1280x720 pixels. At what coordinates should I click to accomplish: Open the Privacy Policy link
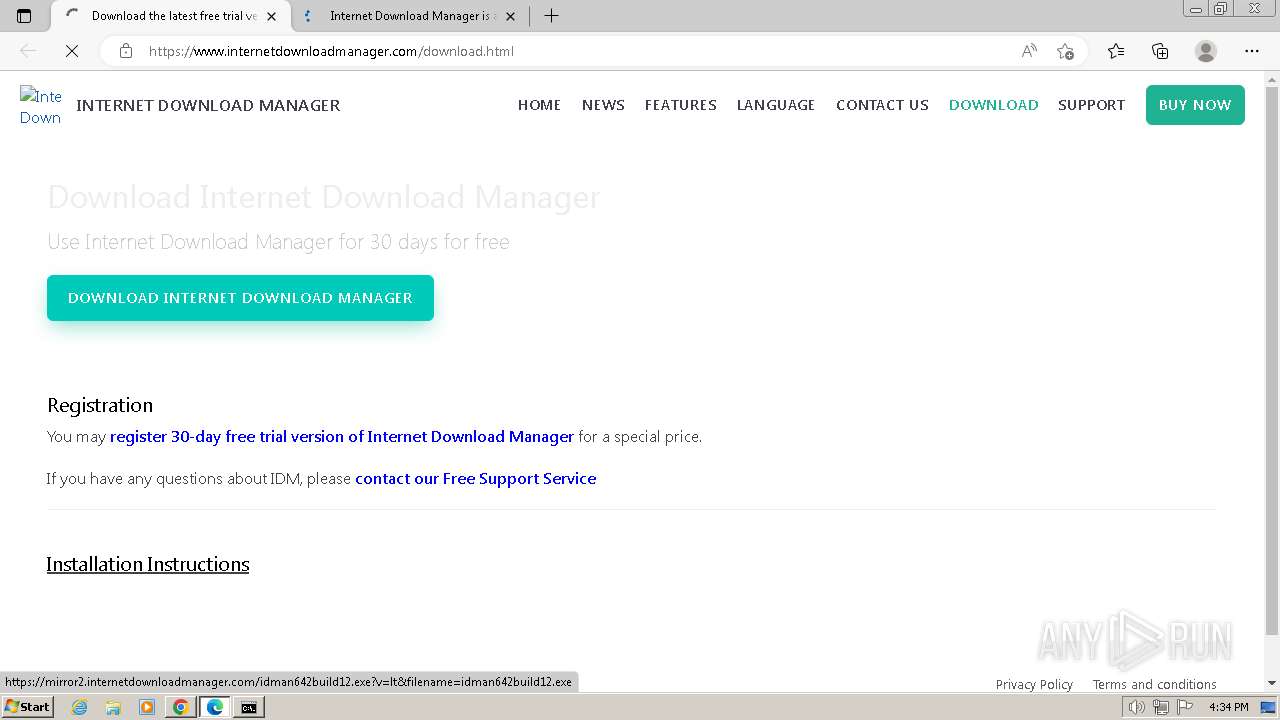coord(1034,684)
